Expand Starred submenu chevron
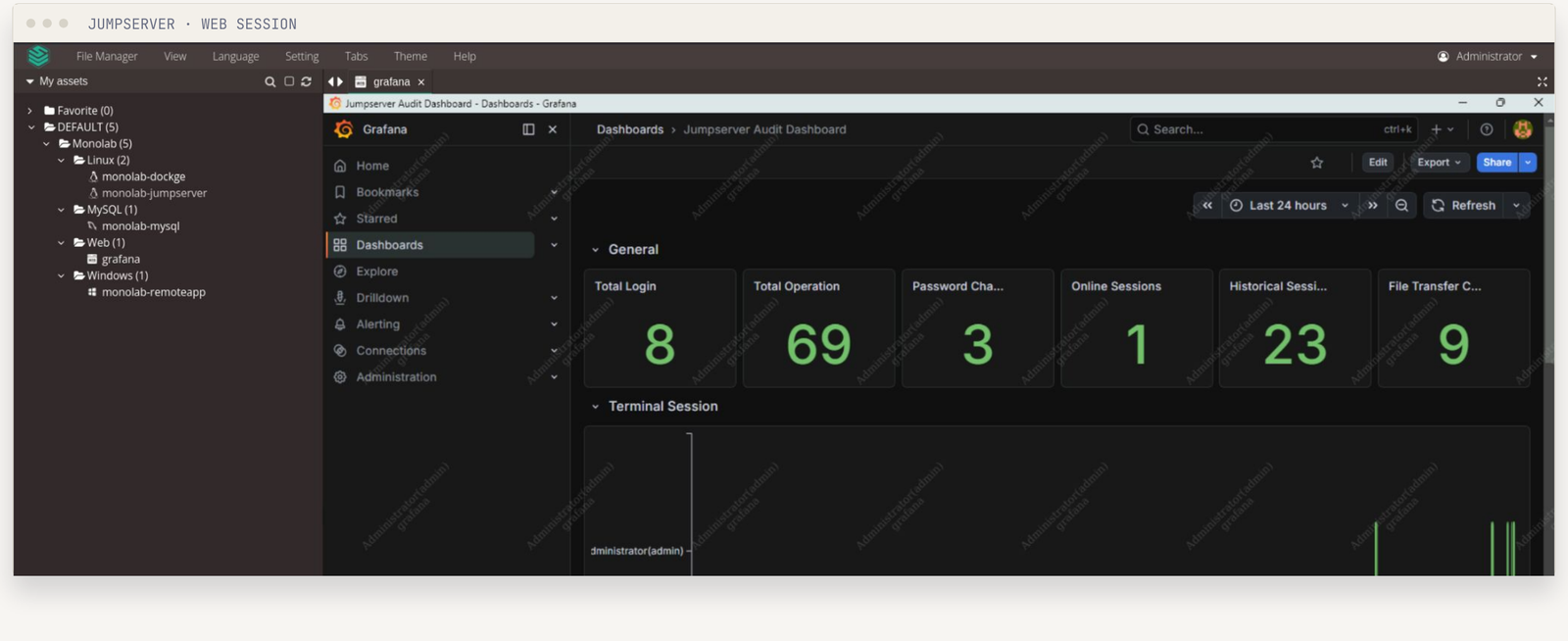Viewport: 1568px width, 641px height. coord(555,220)
